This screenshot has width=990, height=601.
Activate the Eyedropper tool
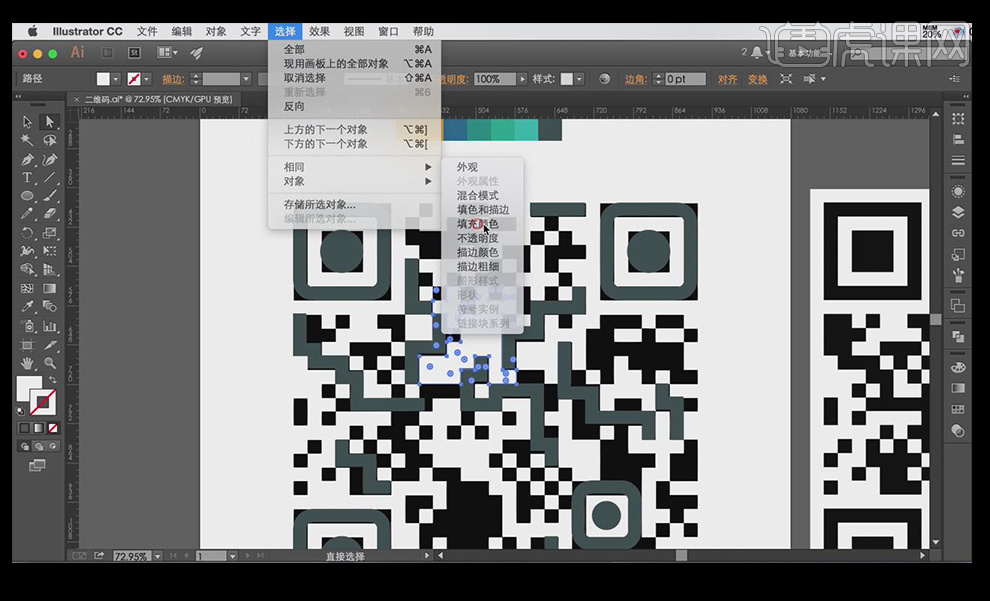[x=27, y=306]
